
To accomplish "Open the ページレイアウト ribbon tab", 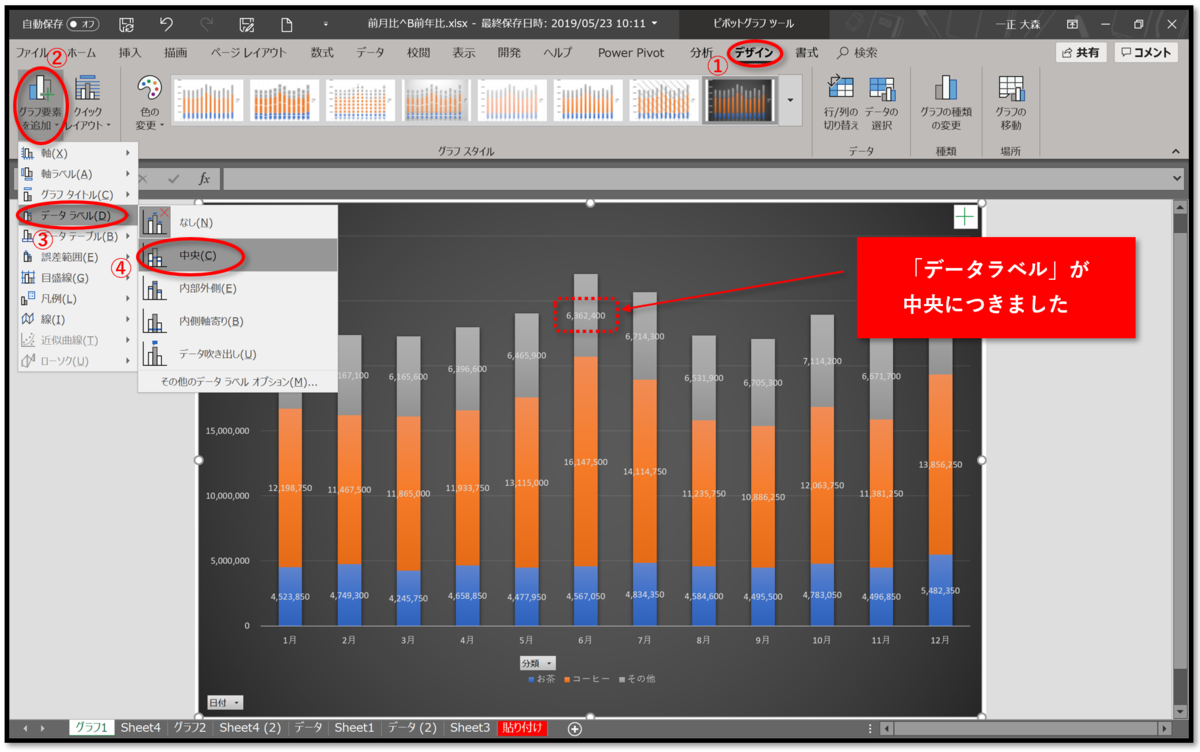I will [249, 53].
